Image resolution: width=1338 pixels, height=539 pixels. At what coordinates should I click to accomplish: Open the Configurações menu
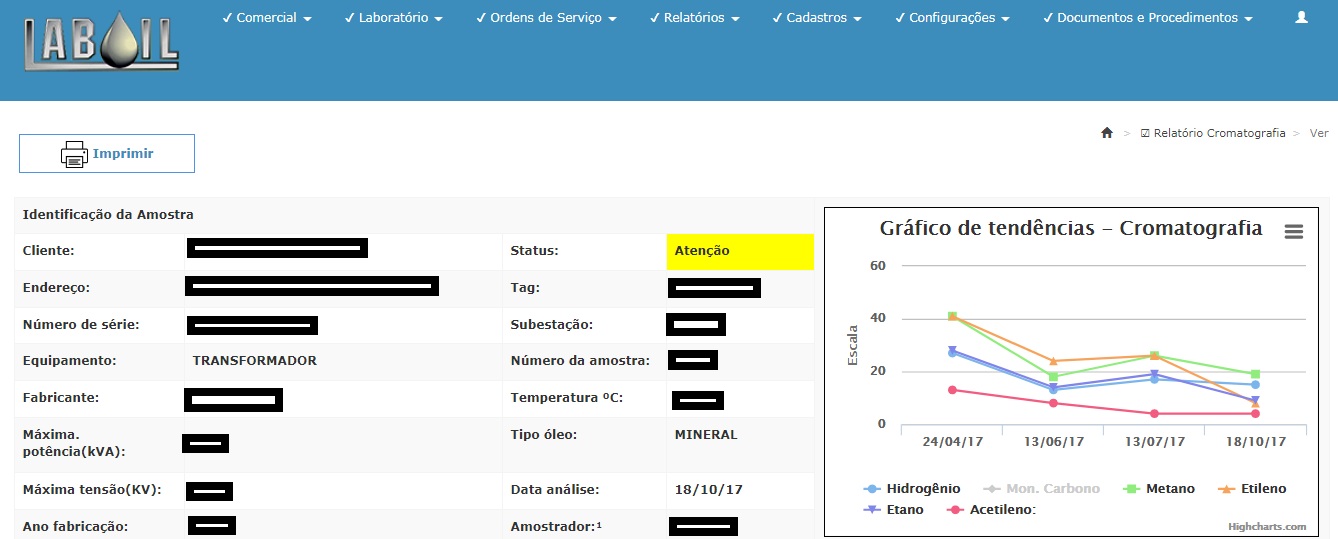point(959,18)
